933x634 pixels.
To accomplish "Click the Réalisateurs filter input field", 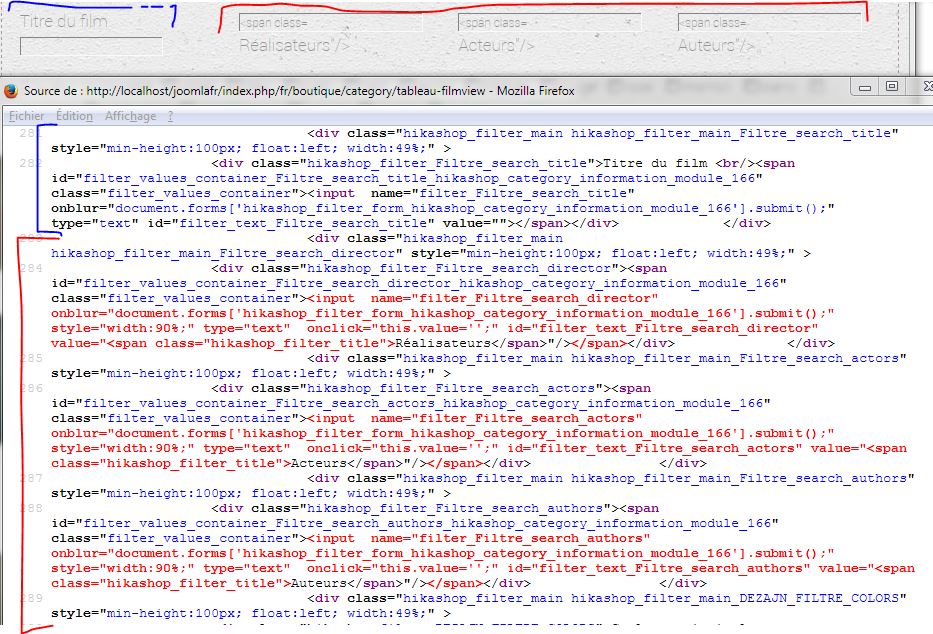I will [330, 23].
